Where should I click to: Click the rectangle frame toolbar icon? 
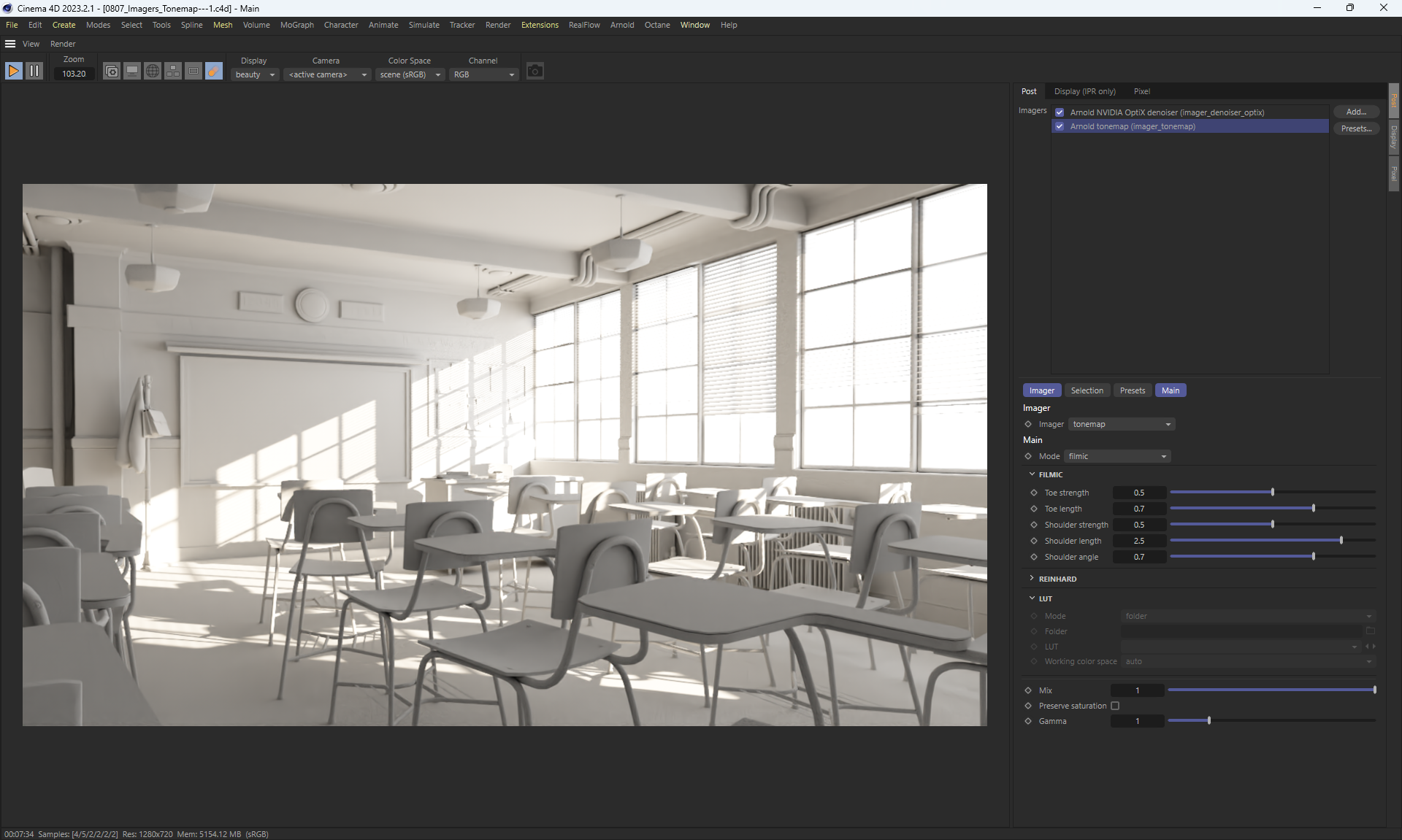(x=194, y=71)
